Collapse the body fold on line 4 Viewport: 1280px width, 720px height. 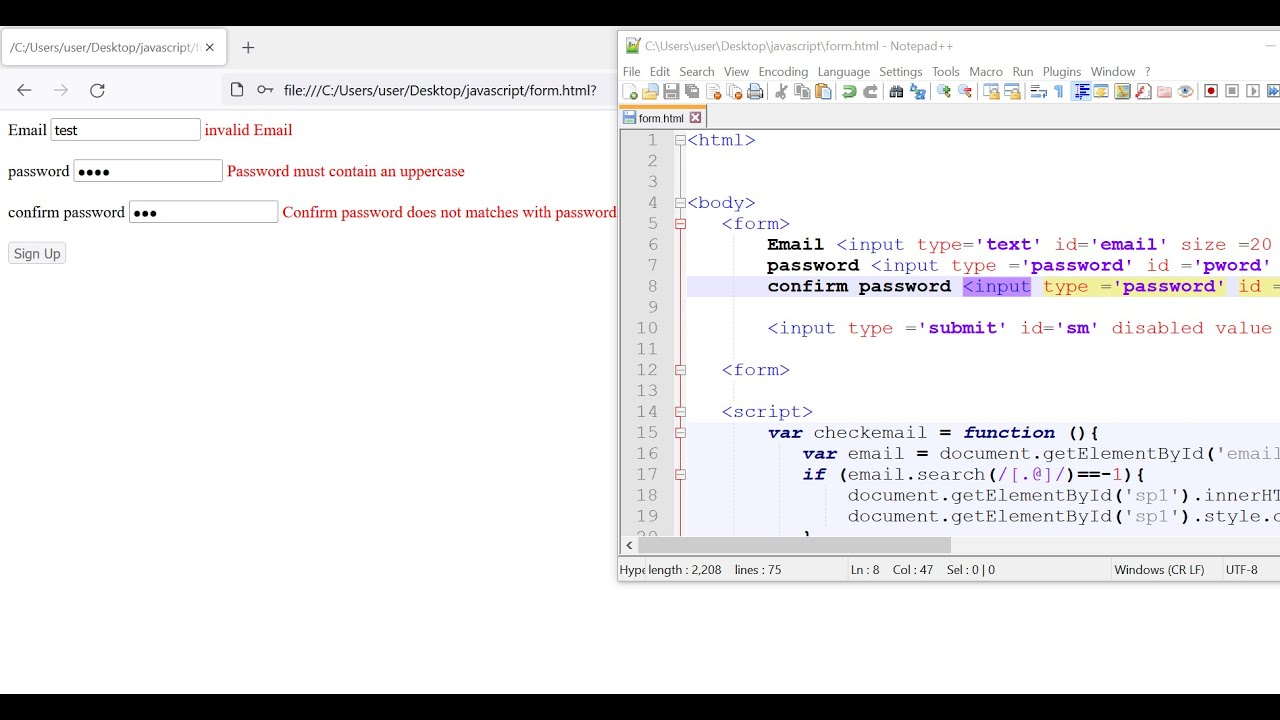(x=680, y=203)
